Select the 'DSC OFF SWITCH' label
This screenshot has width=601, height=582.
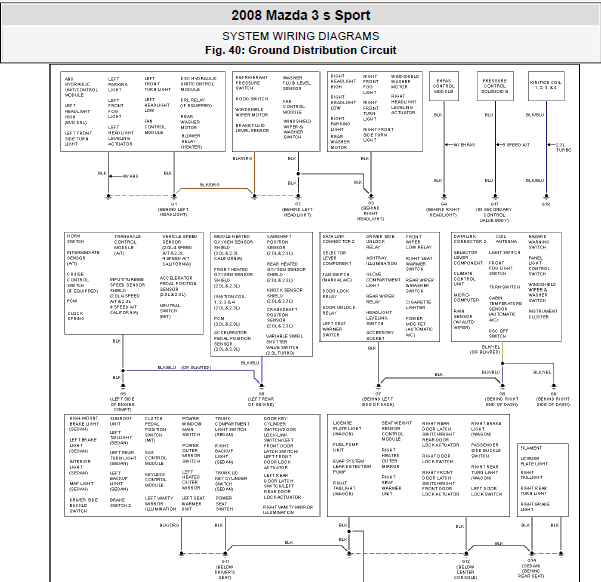(x=498, y=333)
